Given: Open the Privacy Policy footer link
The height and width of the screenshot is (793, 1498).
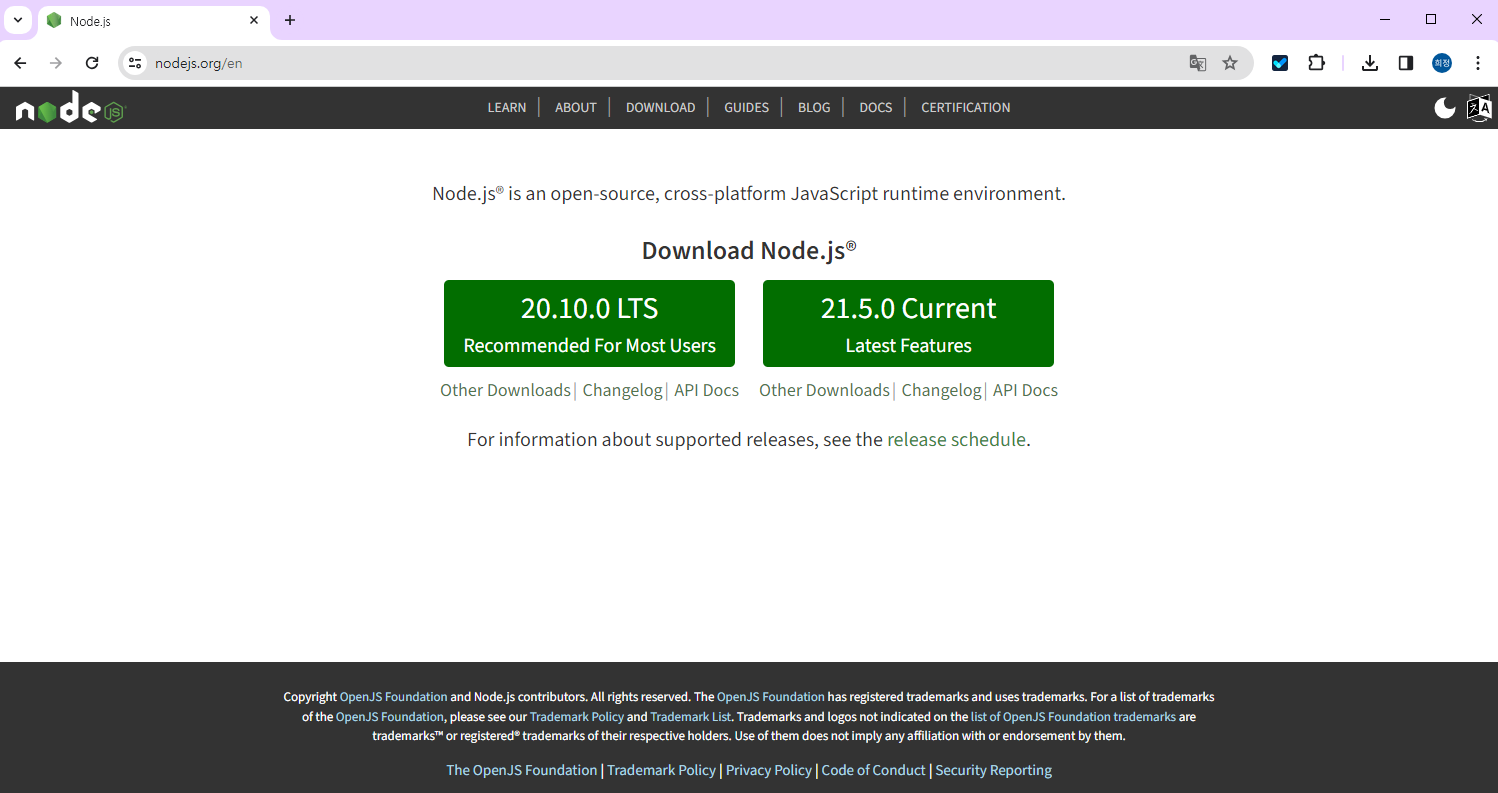Looking at the screenshot, I should click(x=769, y=770).
